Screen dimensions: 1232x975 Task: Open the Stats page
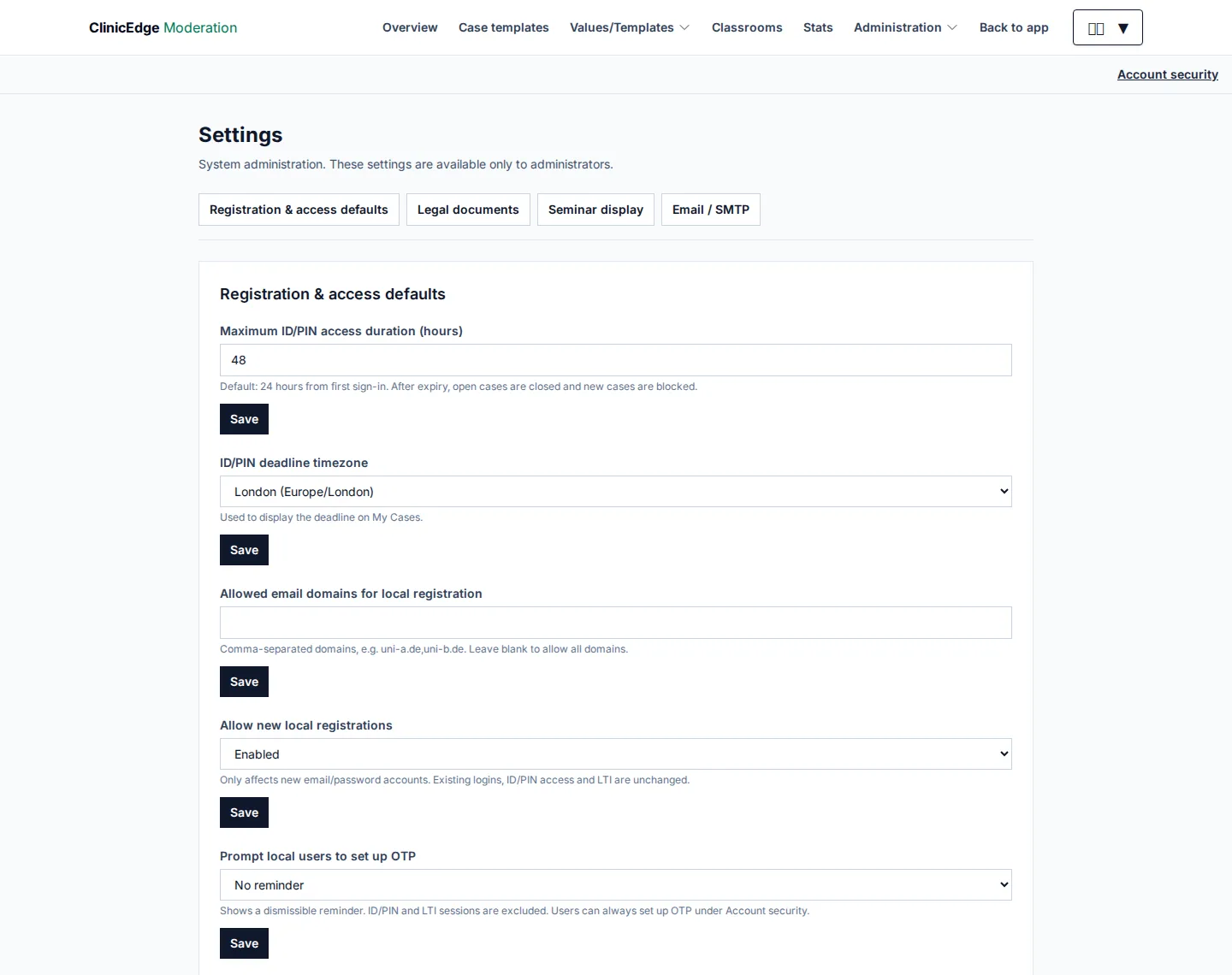818,27
